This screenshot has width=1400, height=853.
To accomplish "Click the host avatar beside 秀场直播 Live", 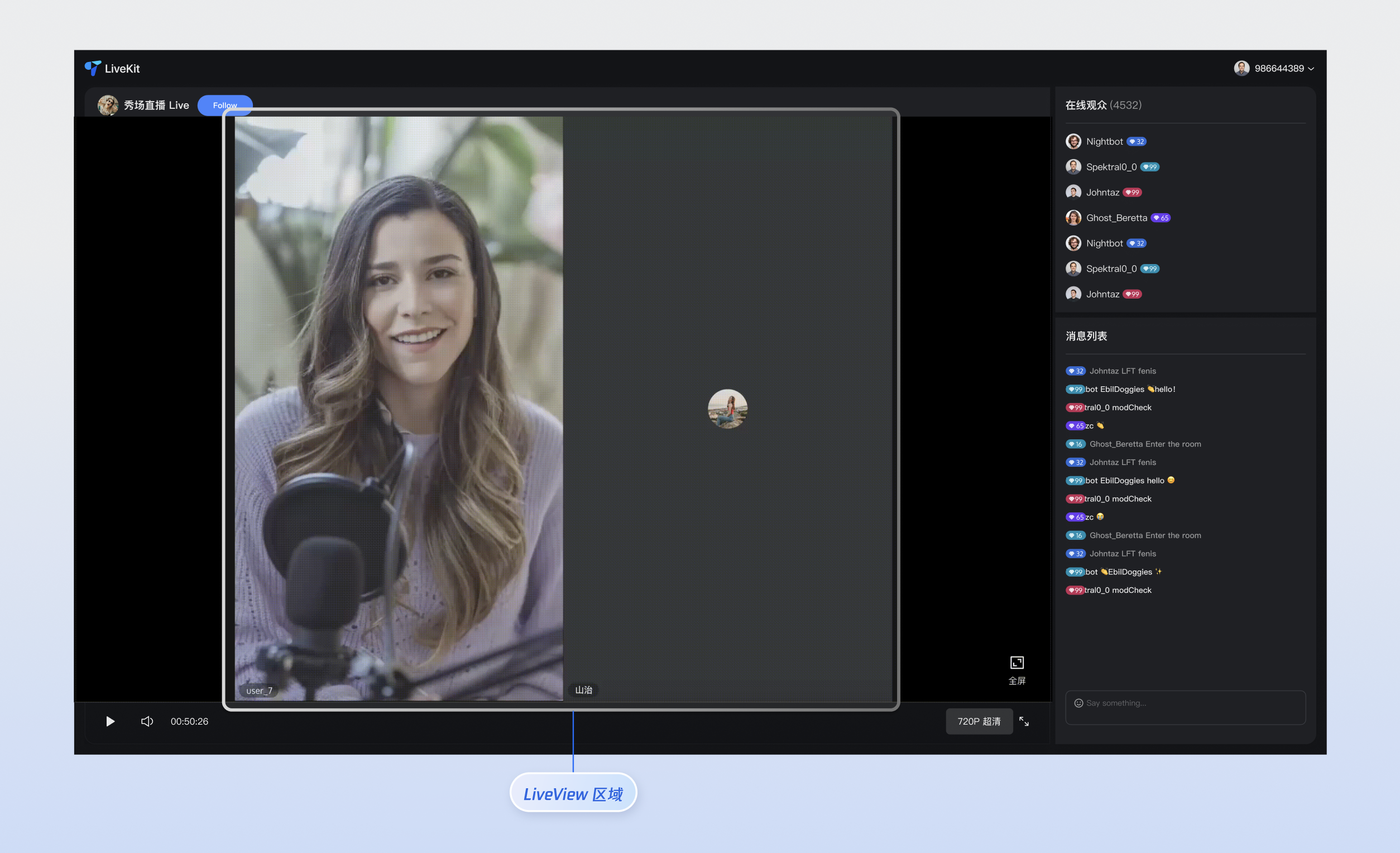I will click(107, 105).
